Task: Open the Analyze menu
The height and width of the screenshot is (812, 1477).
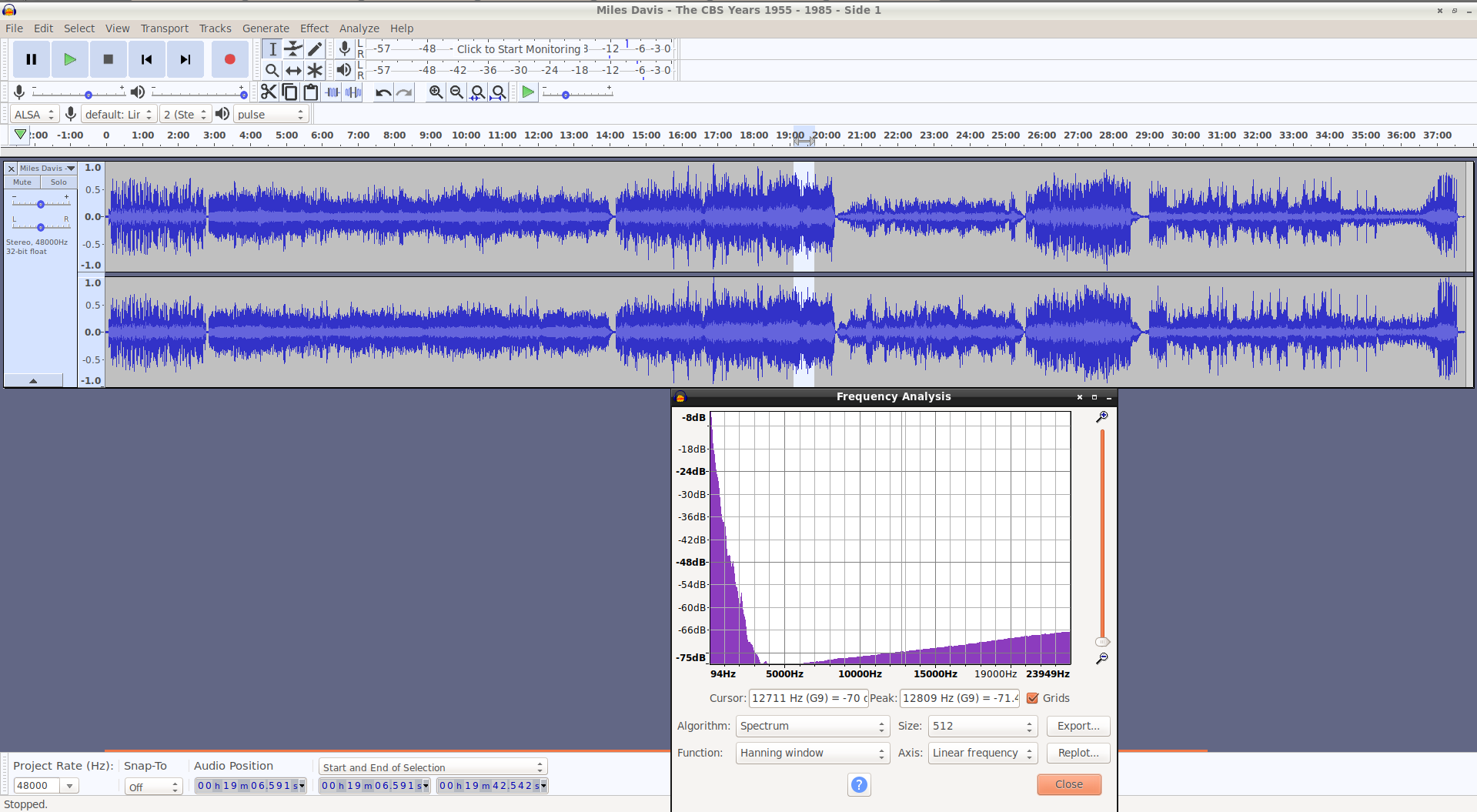Action: point(359,28)
